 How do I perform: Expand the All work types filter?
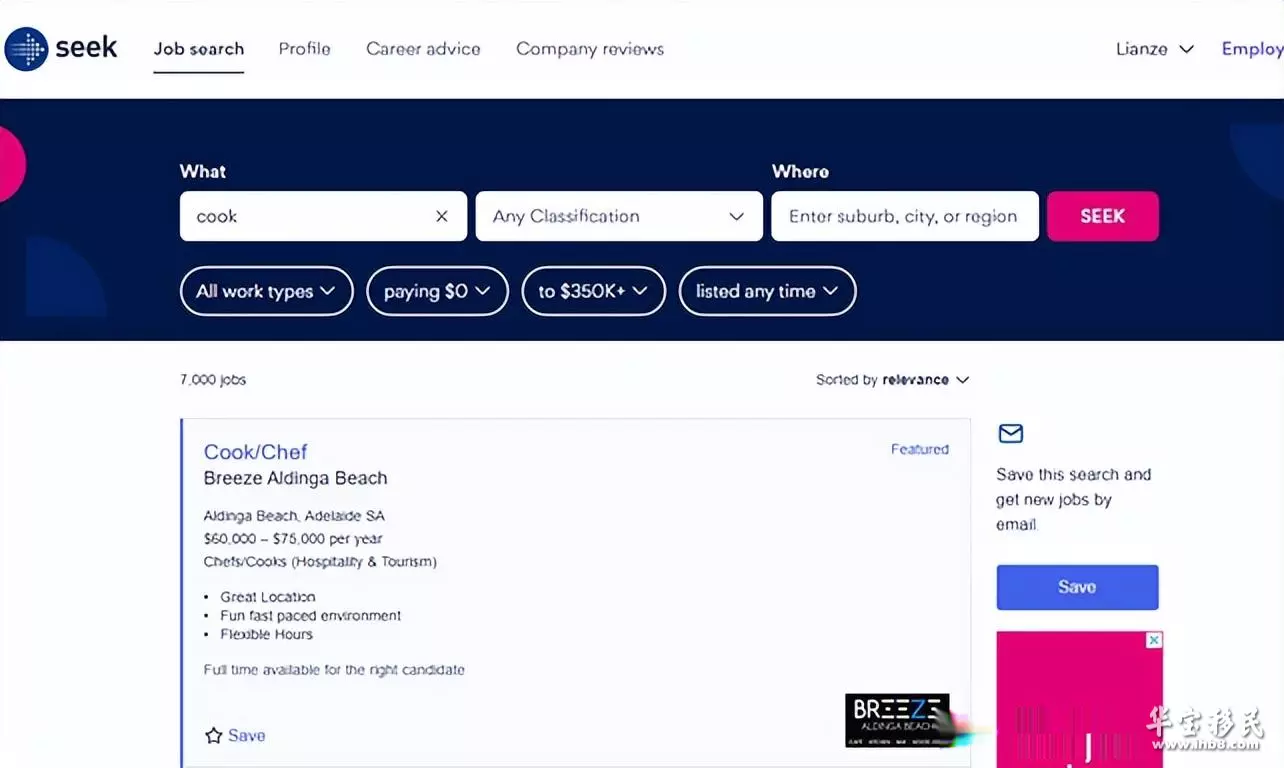[x=267, y=291]
